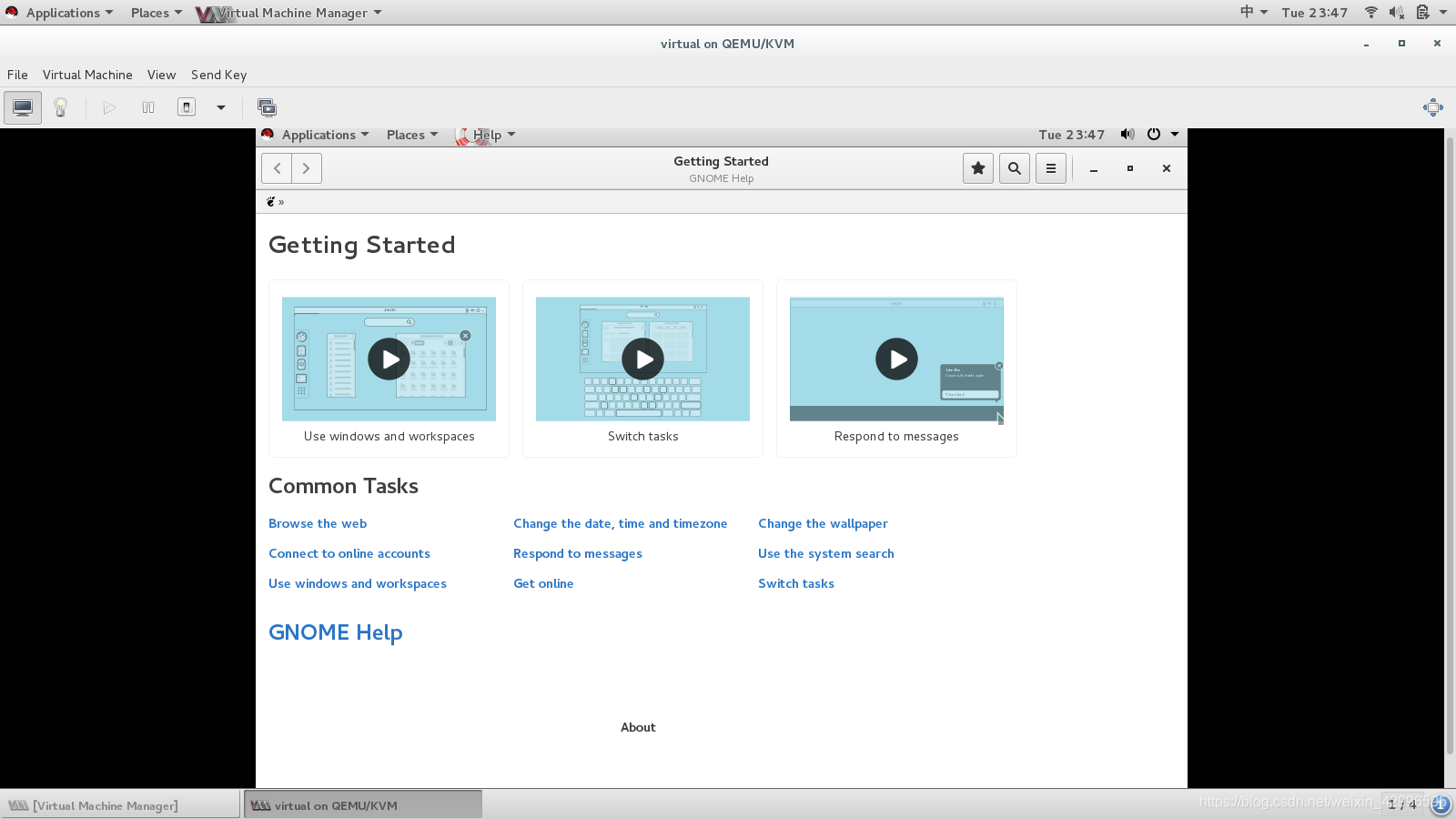Power on the virtual machine
1456x819 pixels.
point(109,107)
